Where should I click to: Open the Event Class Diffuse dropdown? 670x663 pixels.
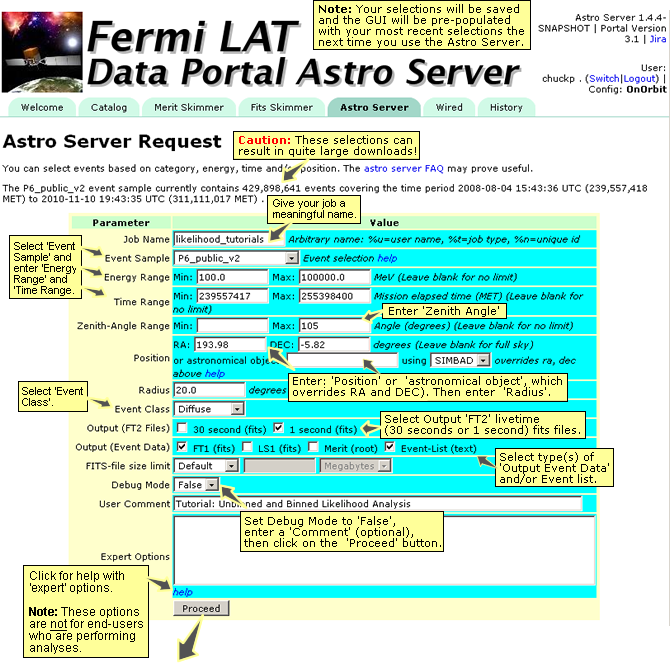(x=209, y=409)
